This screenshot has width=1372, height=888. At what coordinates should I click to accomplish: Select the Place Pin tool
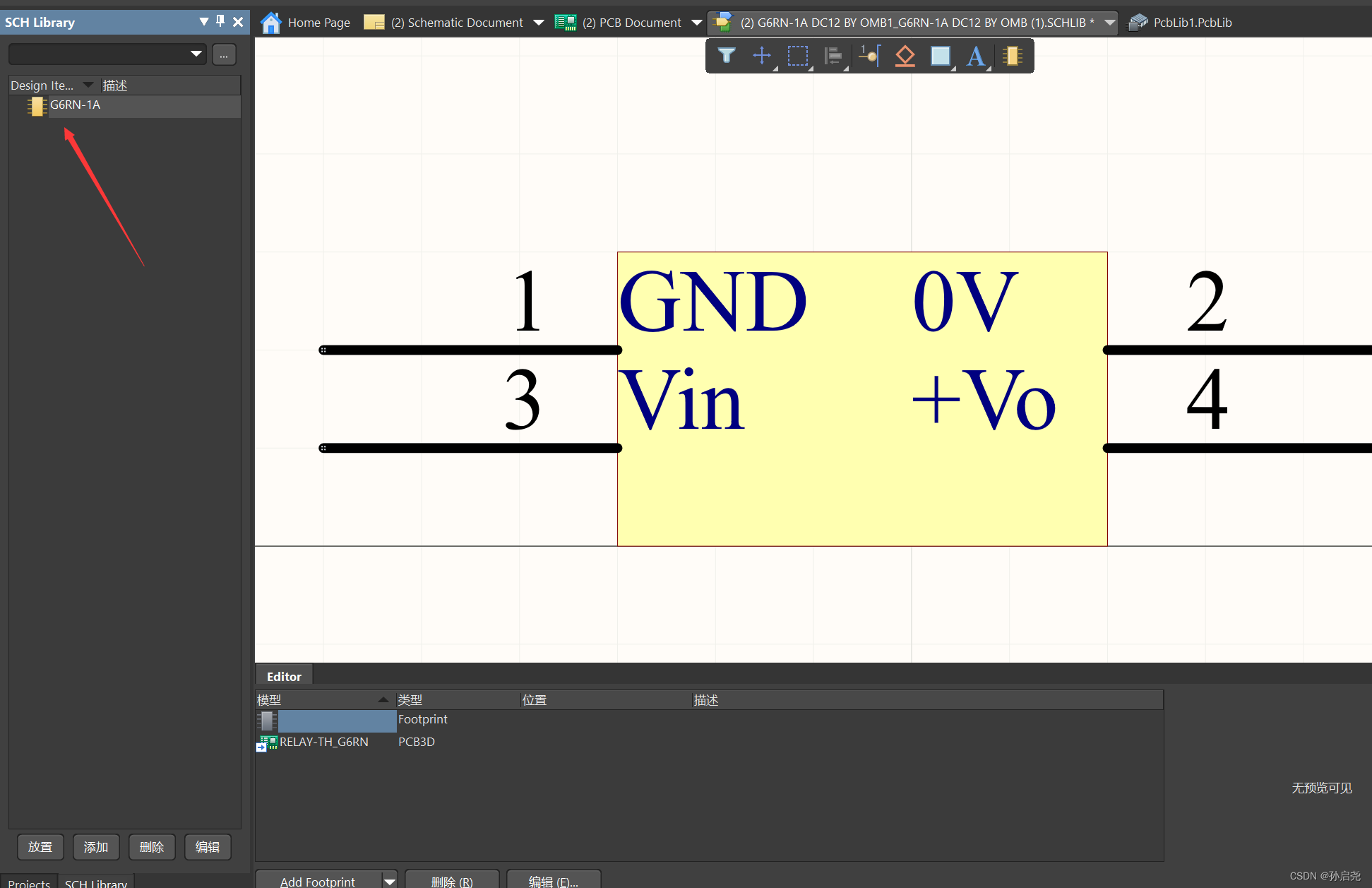(x=870, y=56)
